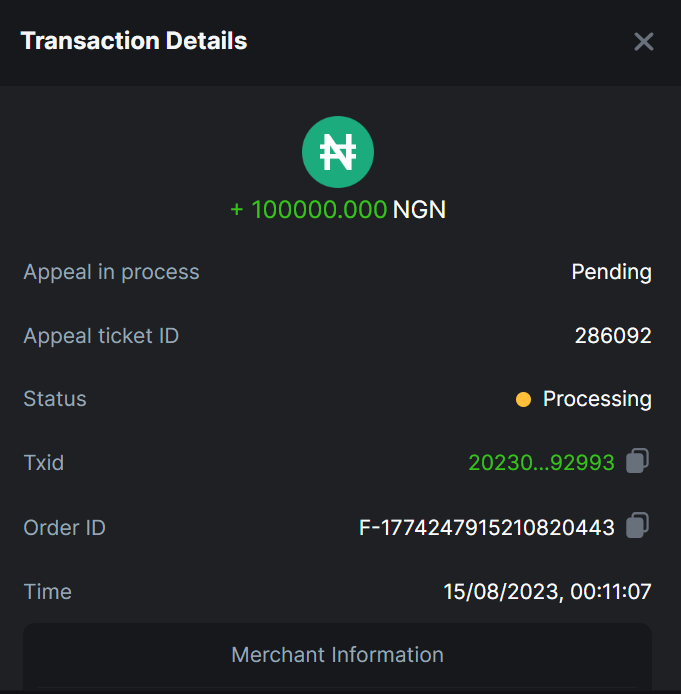Copy the Txid to clipboard
Viewport: 681px width, 694px height.
(638, 461)
